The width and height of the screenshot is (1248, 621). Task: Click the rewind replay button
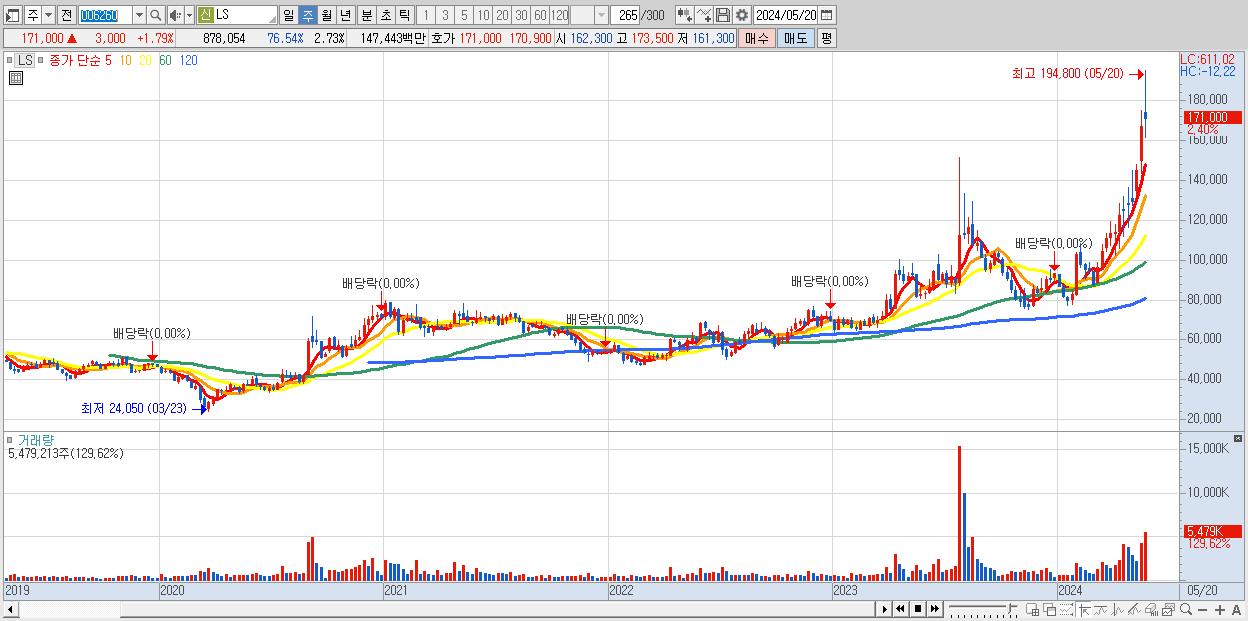click(900, 609)
